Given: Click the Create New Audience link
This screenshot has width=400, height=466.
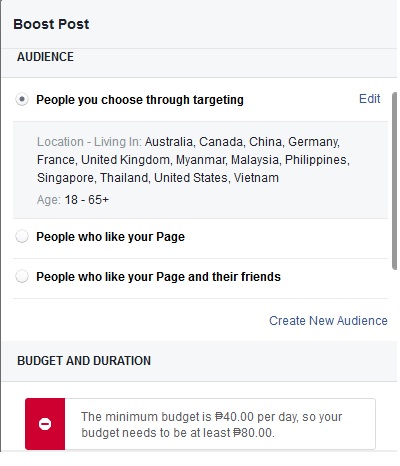Looking at the screenshot, I should 328,321.
